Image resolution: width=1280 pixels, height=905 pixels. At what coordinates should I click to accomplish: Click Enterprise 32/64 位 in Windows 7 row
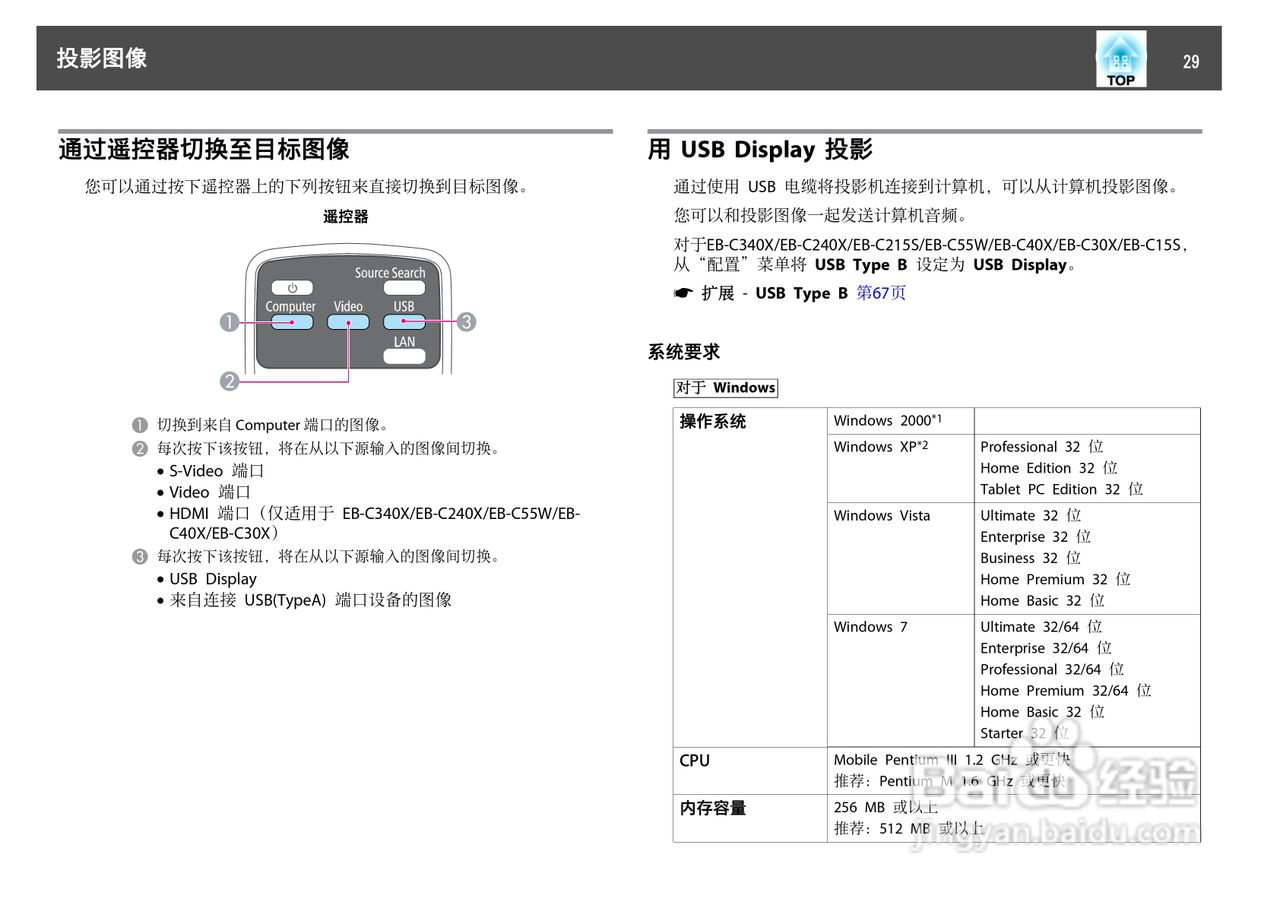[x=1046, y=647]
